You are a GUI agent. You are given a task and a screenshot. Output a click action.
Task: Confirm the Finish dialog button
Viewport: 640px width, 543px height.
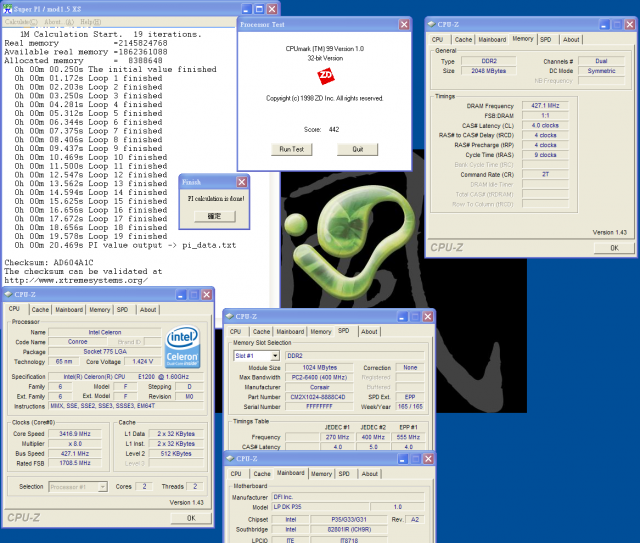pyautogui.click(x=214, y=216)
